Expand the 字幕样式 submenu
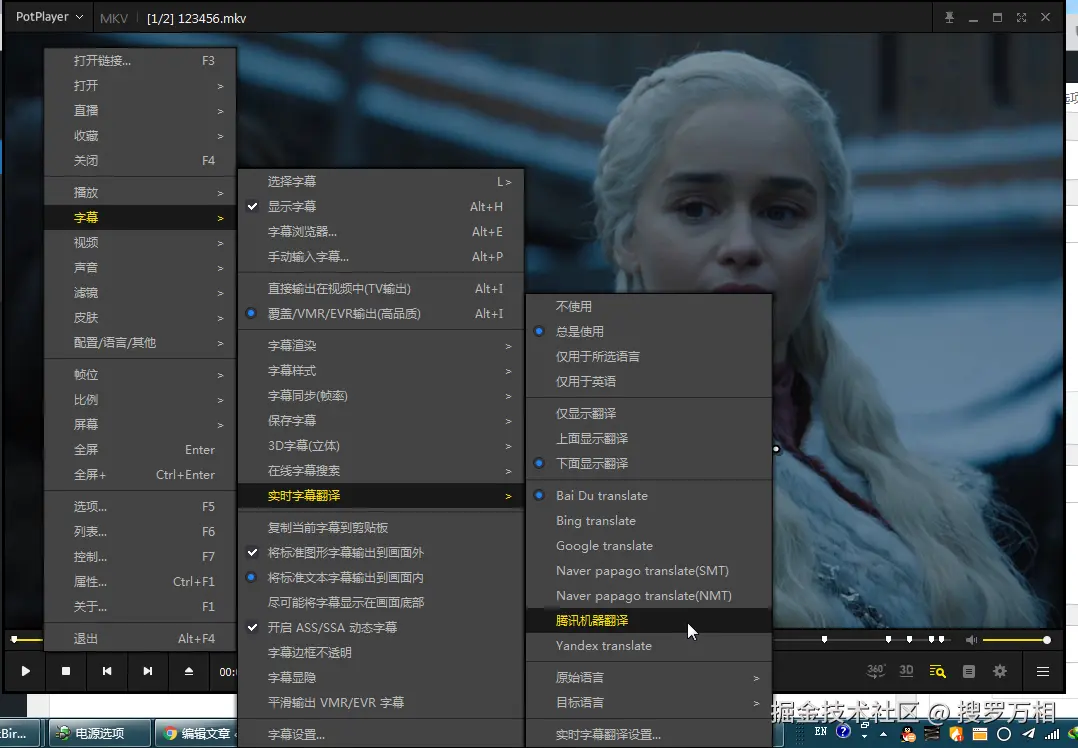The width and height of the screenshot is (1078, 748). tap(381, 371)
